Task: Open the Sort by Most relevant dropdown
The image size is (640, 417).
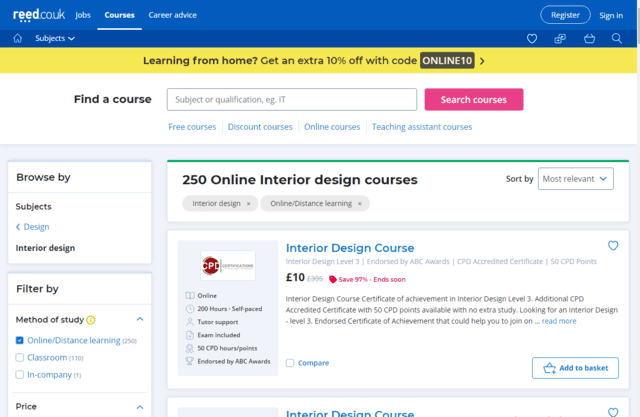Action: click(576, 179)
